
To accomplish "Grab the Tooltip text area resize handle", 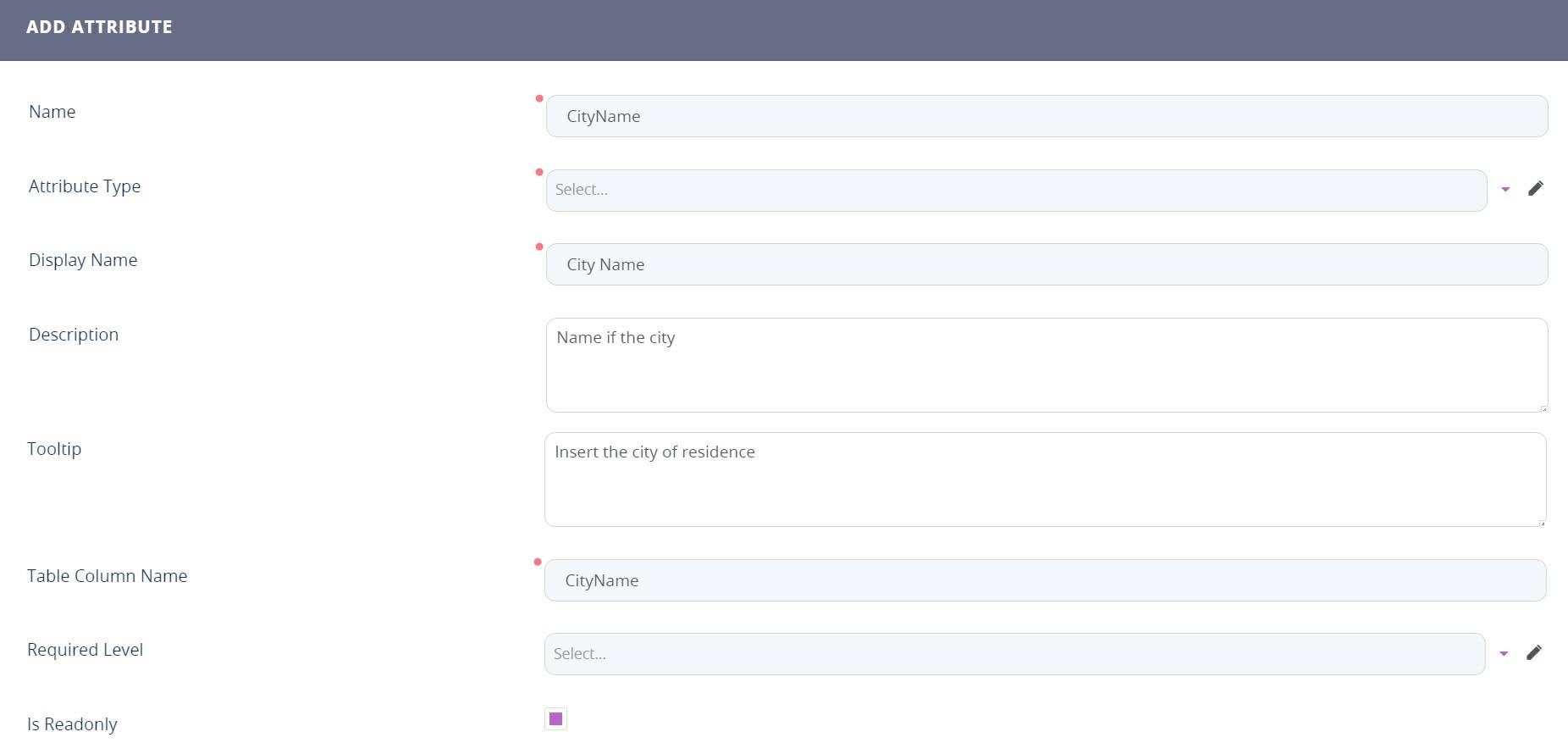I will (1542, 523).
